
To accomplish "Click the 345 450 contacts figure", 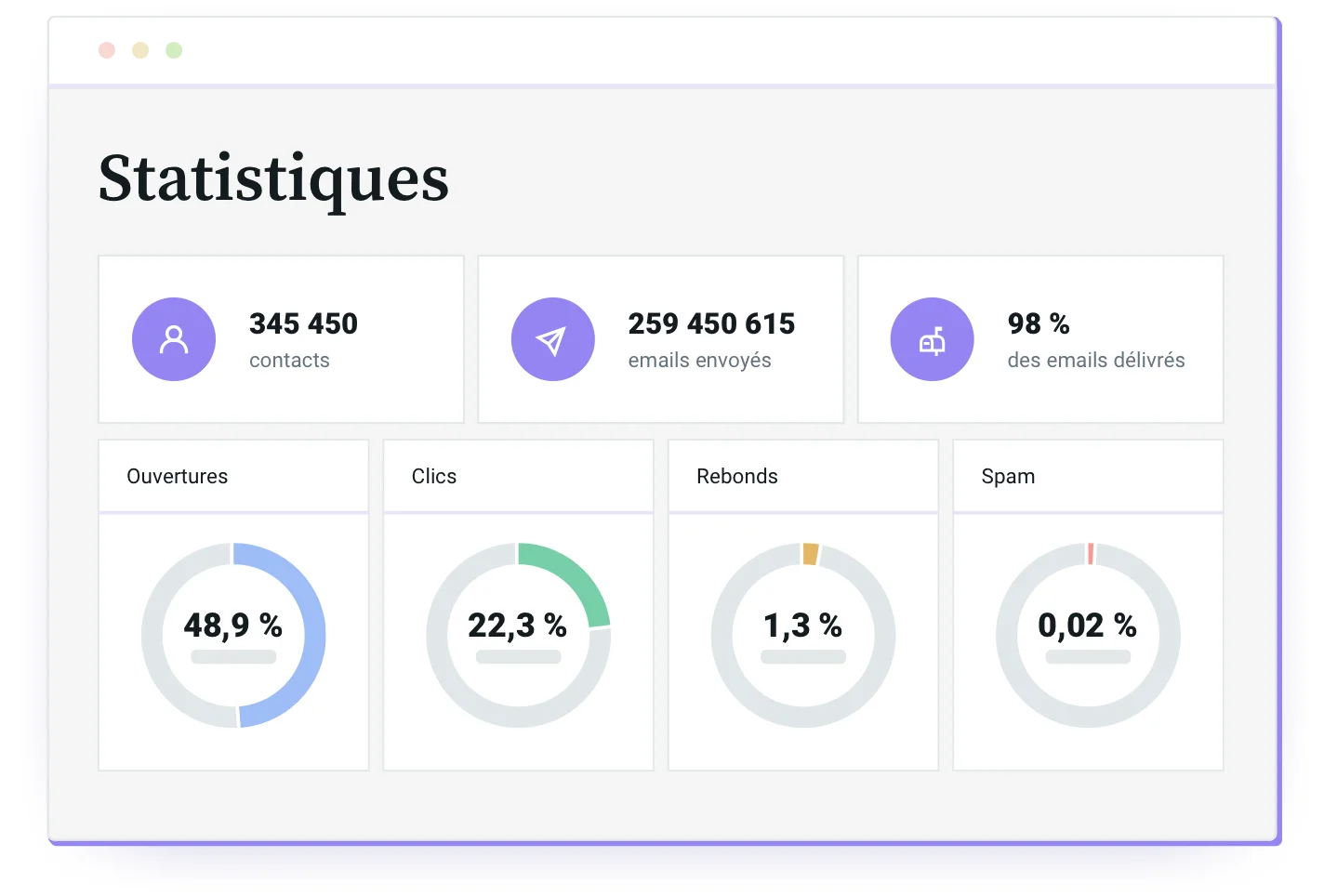I will click(303, 323).
